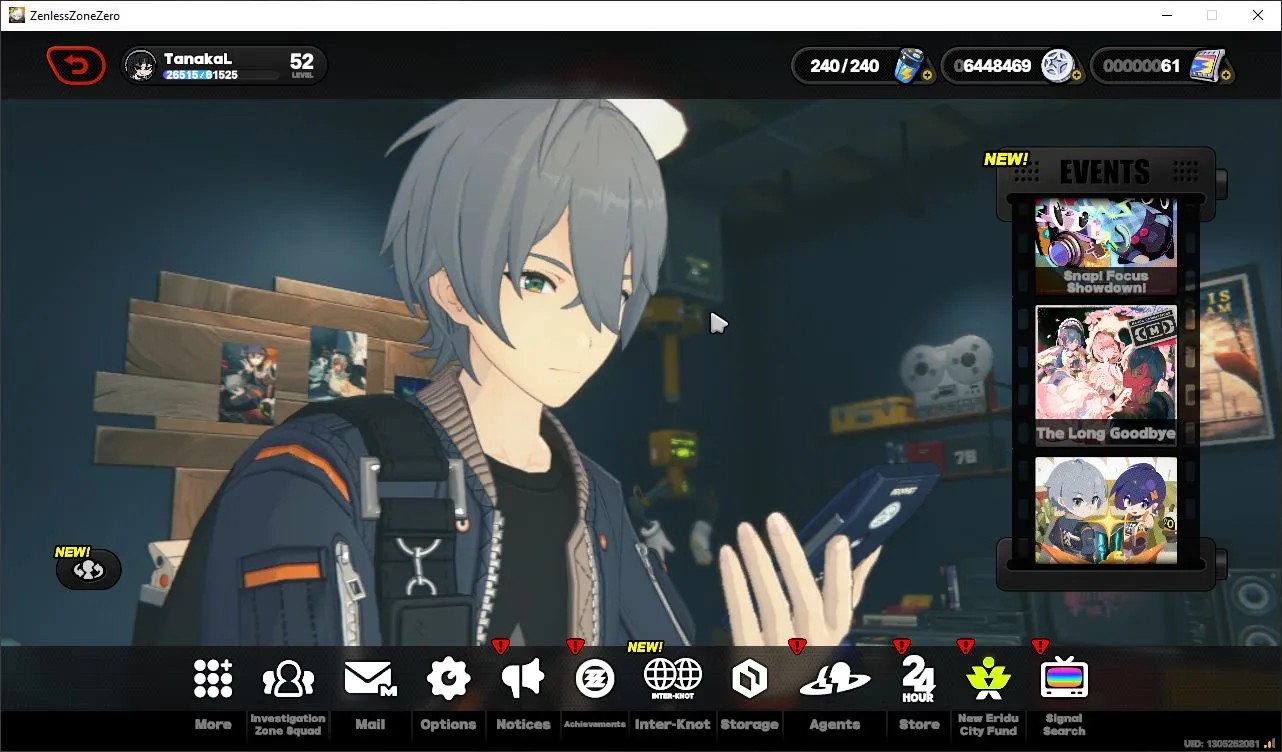1282x752 pixels.
Task: Click the 240/240 battery charge value
Action: (845, 66)
